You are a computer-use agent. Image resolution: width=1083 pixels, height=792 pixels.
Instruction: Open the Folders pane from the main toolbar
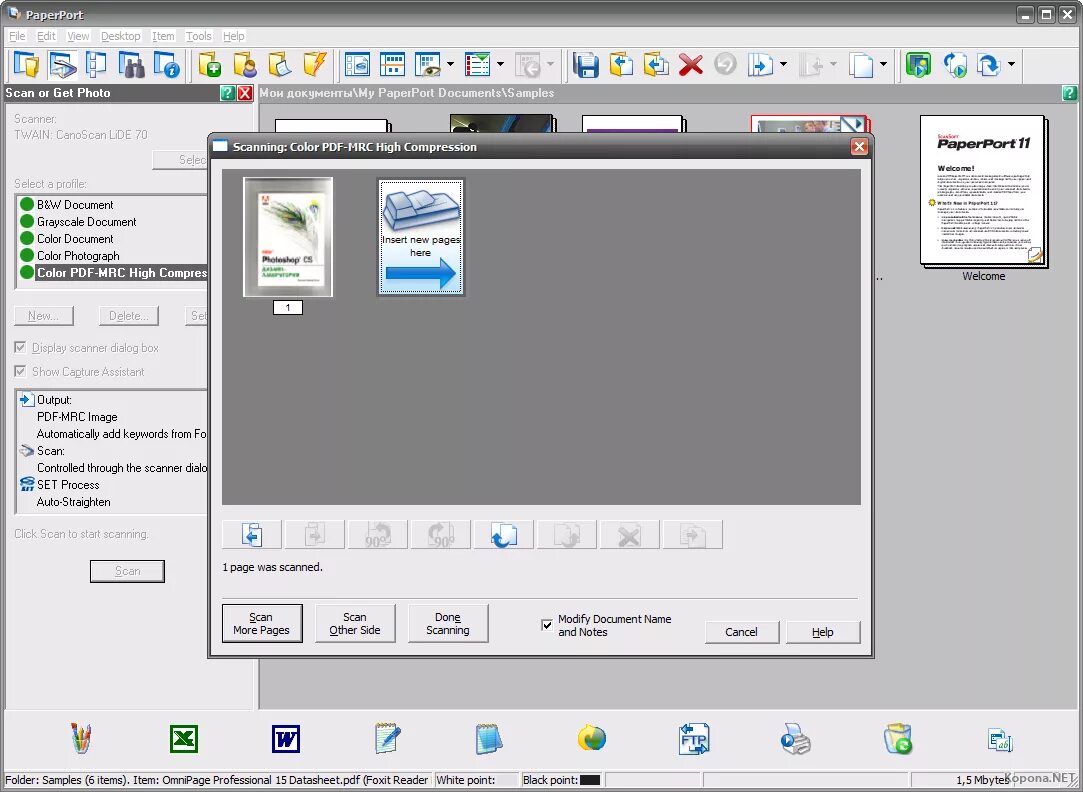pyautogui.click(x=26, y=65)
